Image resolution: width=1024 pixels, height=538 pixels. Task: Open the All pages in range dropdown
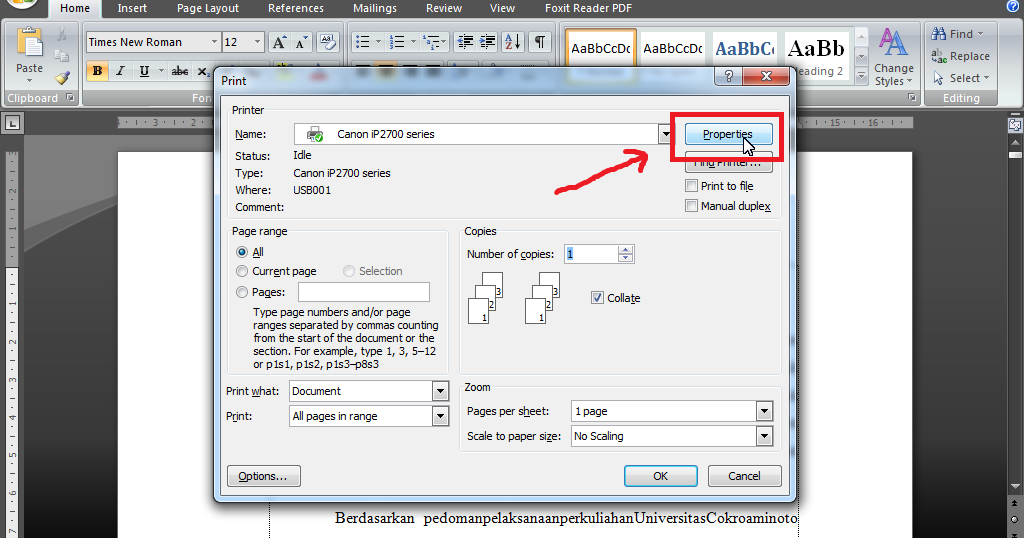440,416
